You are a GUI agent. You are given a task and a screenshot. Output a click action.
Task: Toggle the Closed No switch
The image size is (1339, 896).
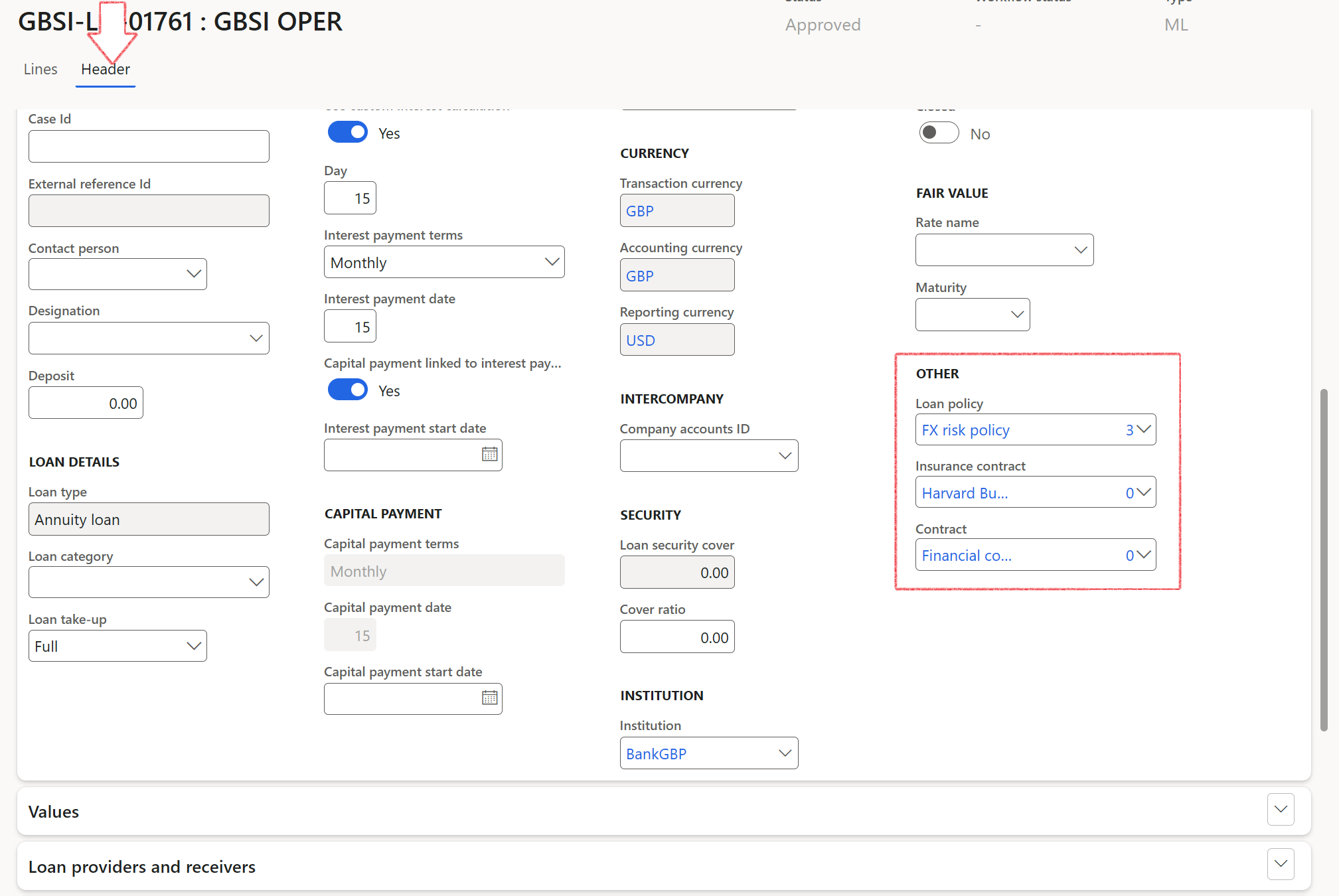coord(939,133)
